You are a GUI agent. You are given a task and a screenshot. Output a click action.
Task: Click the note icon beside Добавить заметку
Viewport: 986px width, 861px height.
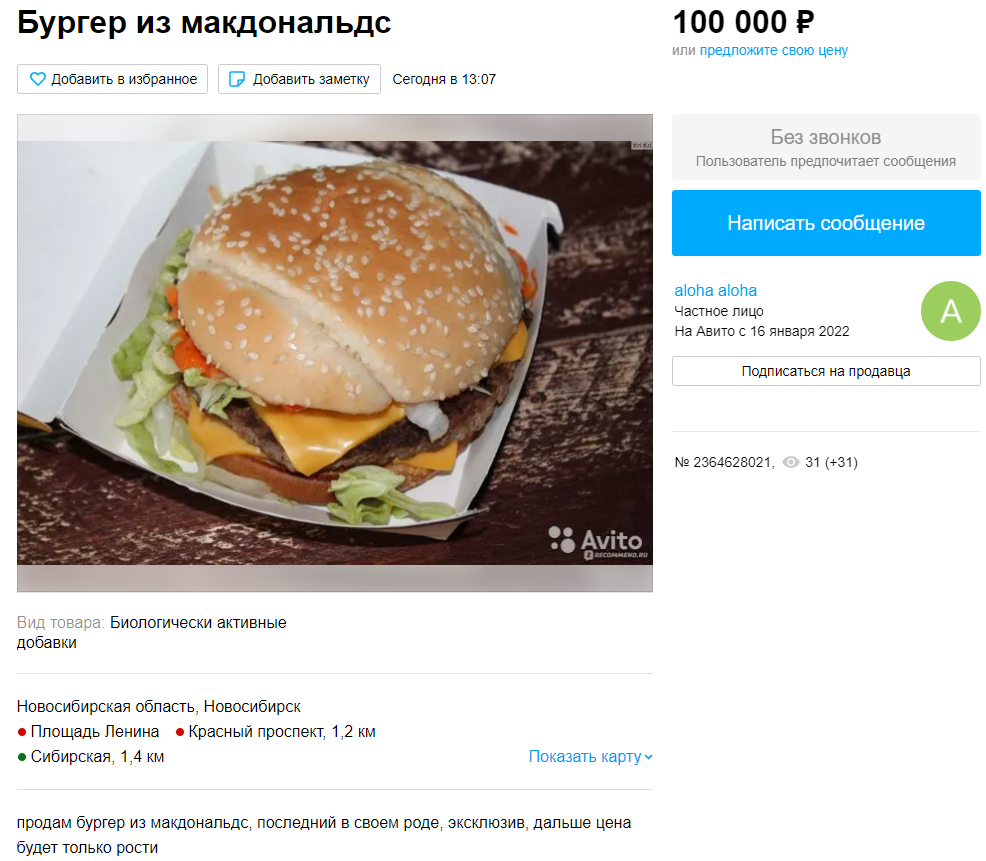pyautogui.click(x=236, y=79)
